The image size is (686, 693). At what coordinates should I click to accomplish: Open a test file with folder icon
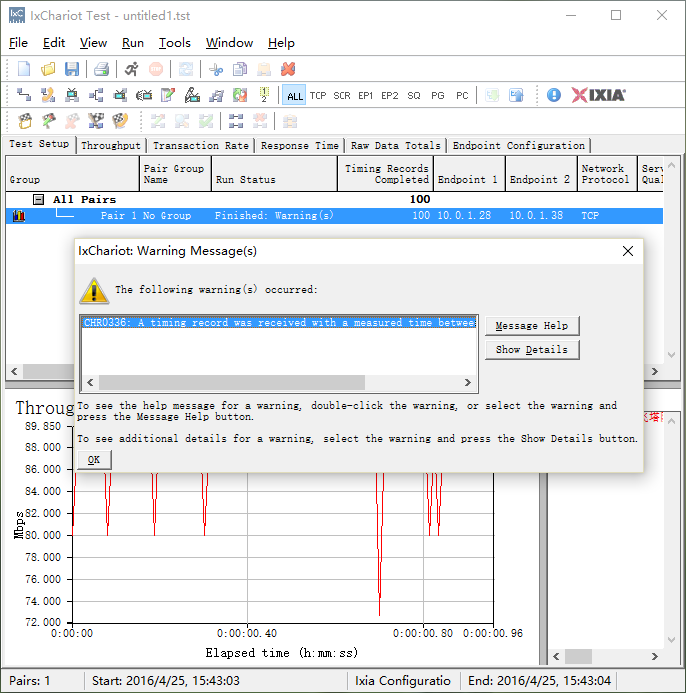(48, 69)
